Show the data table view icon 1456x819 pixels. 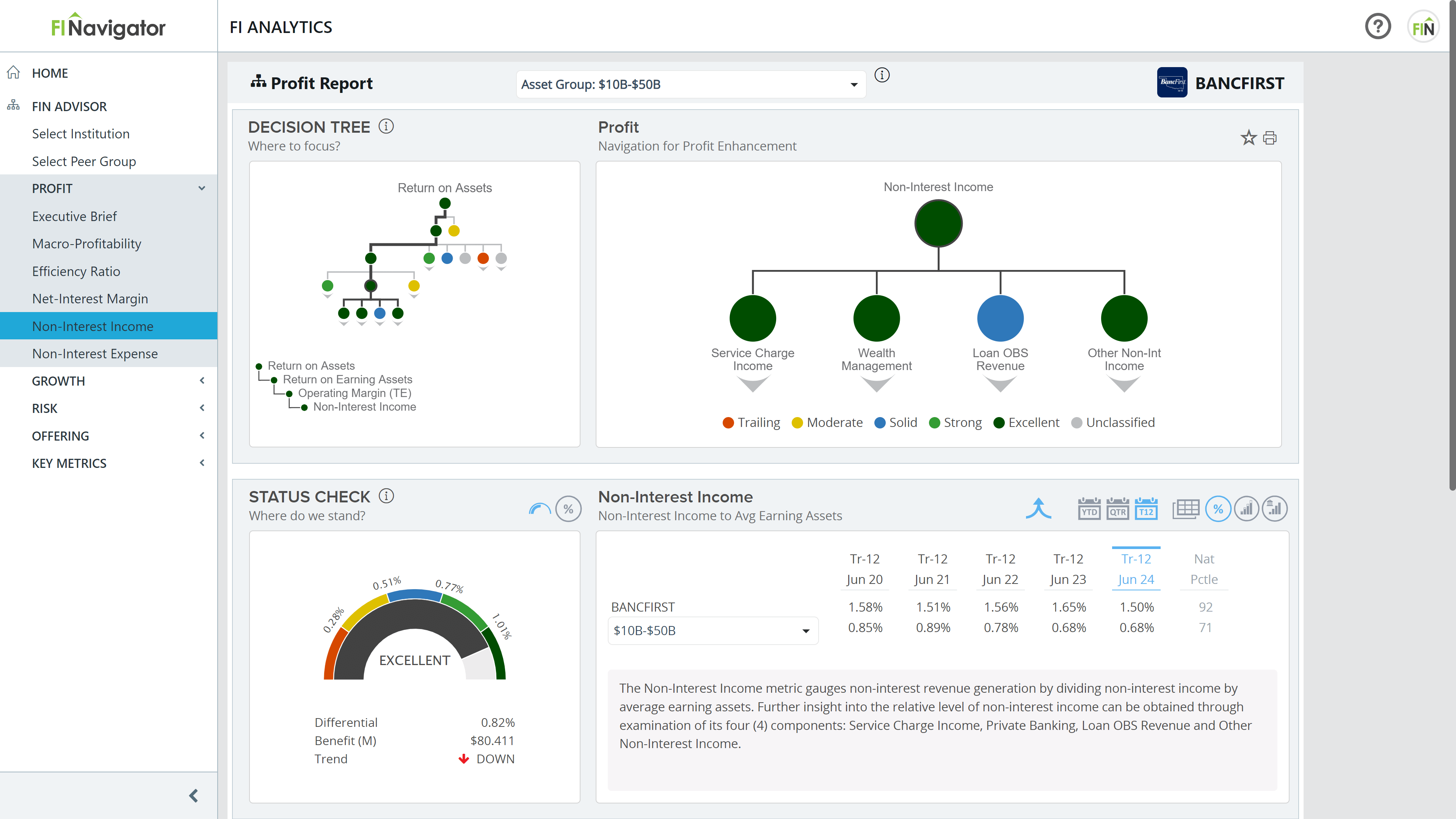click(x=1185, y=509)
